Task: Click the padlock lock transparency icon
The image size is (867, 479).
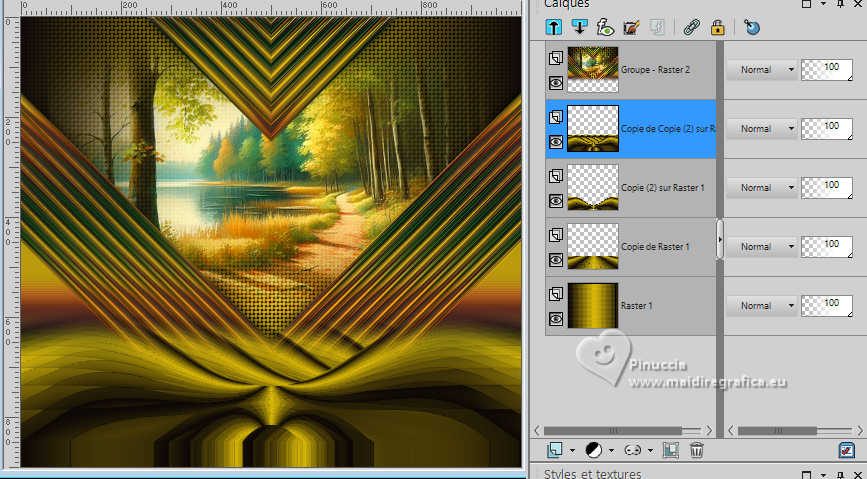Action: [x=717, y=27]
